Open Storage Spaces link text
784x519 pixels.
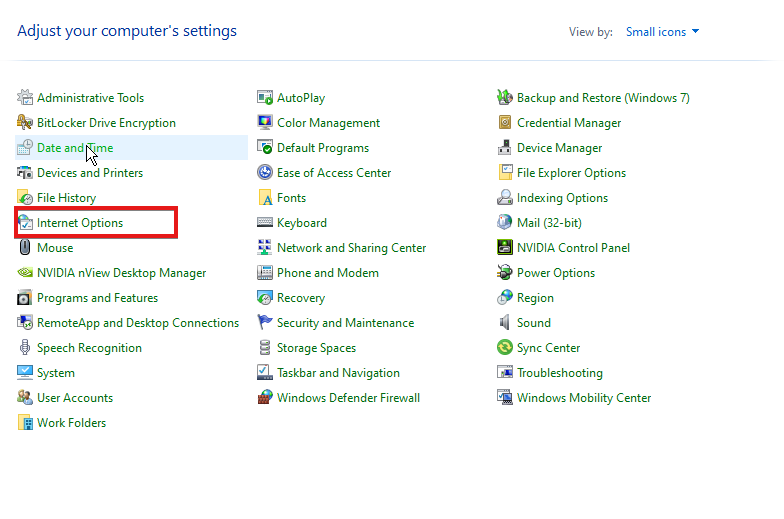point(316,348)
